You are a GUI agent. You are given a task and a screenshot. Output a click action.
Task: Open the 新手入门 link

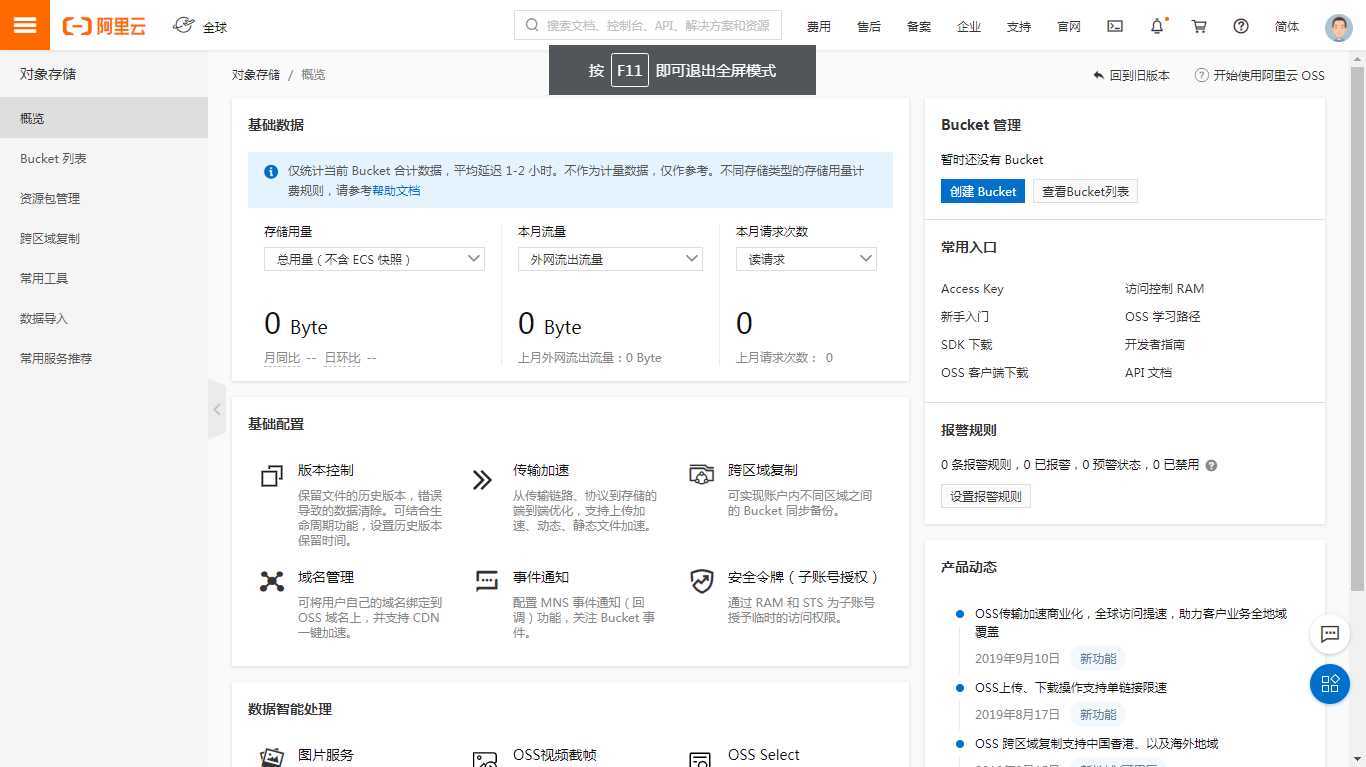(965, 316)
